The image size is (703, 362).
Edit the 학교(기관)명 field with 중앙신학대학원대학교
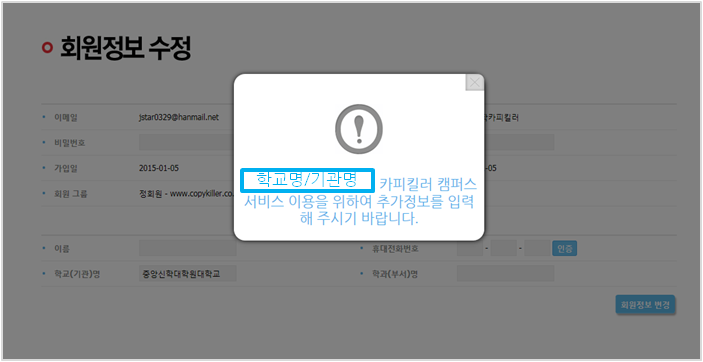187,274
